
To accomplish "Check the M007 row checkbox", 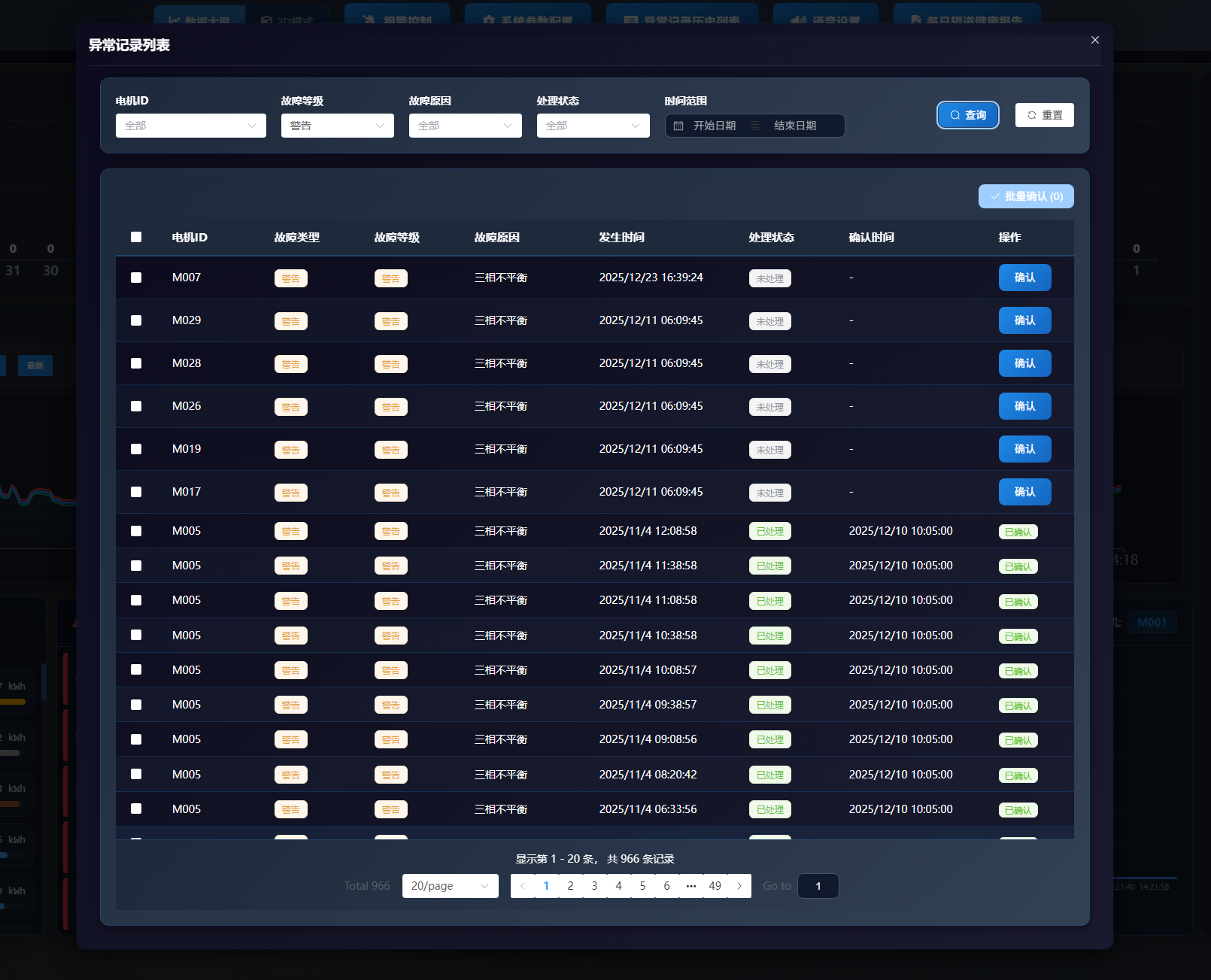I will point(136,278).
